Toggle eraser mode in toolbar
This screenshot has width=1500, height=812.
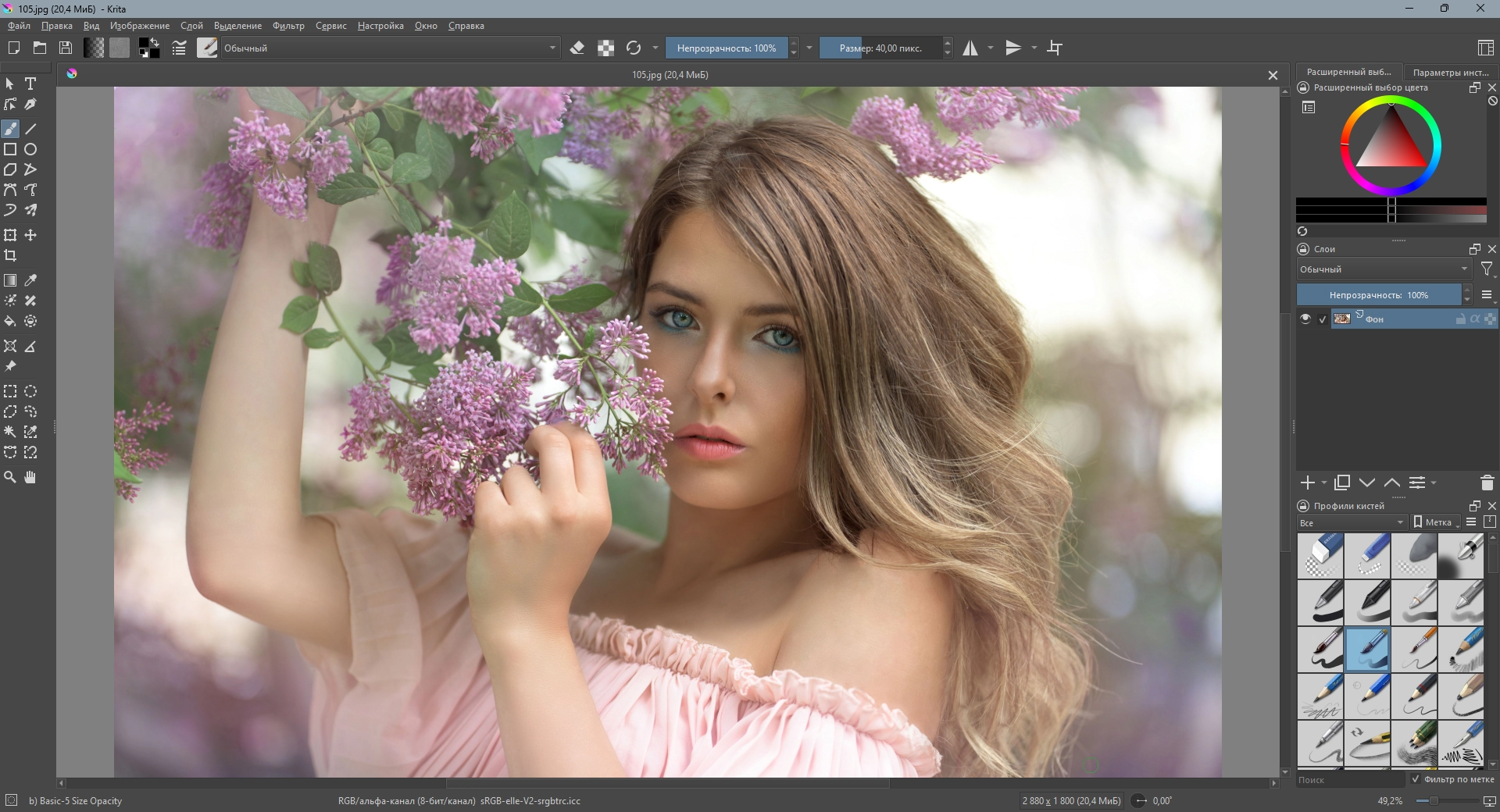point(577,48)
